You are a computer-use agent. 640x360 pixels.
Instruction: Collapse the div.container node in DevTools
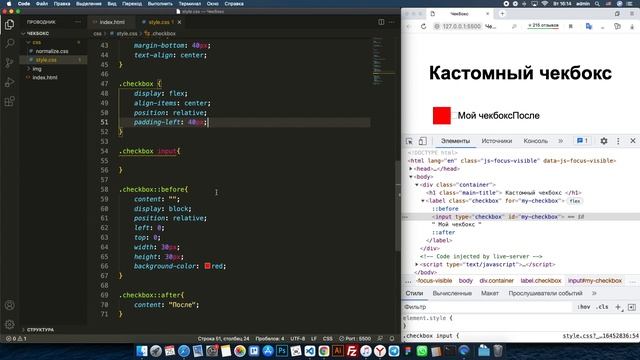click(417, 185)
